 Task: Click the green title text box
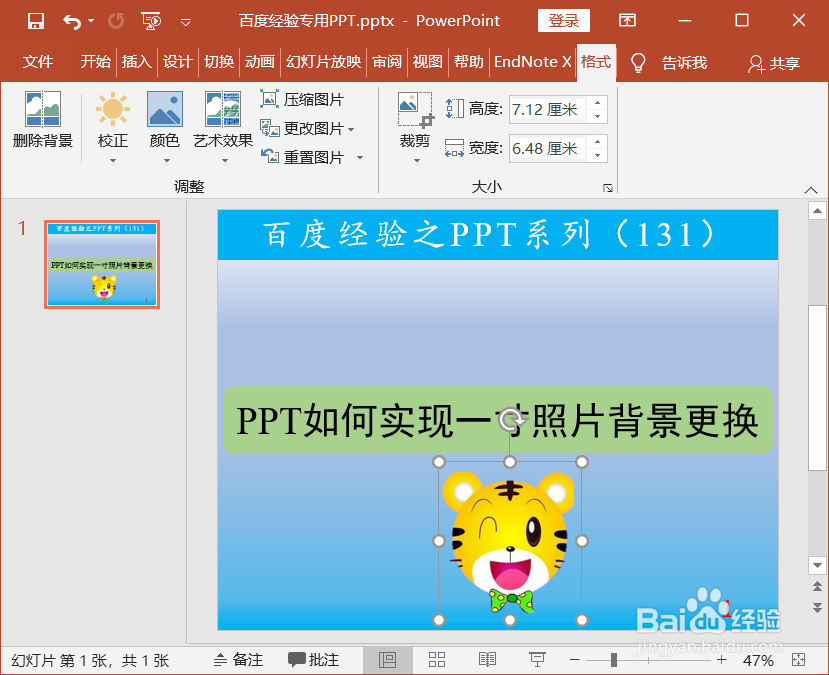[498, 420]
